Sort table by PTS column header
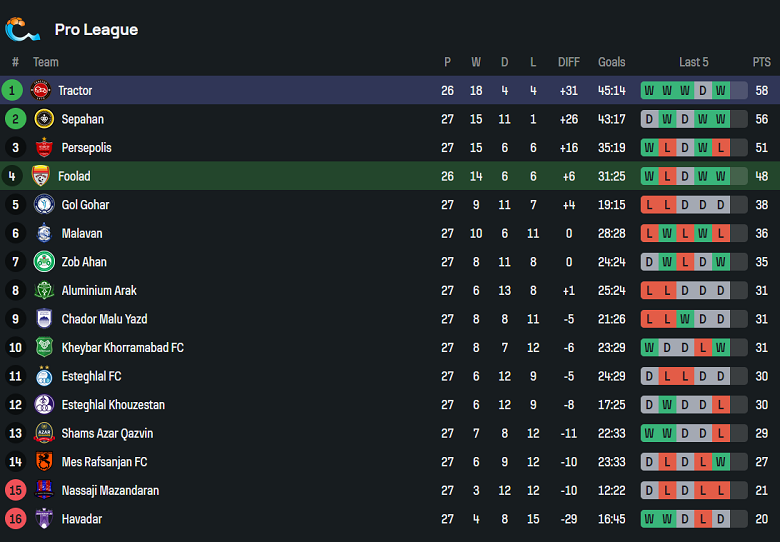This screenshot has height=542, width=780. (762, 62)
